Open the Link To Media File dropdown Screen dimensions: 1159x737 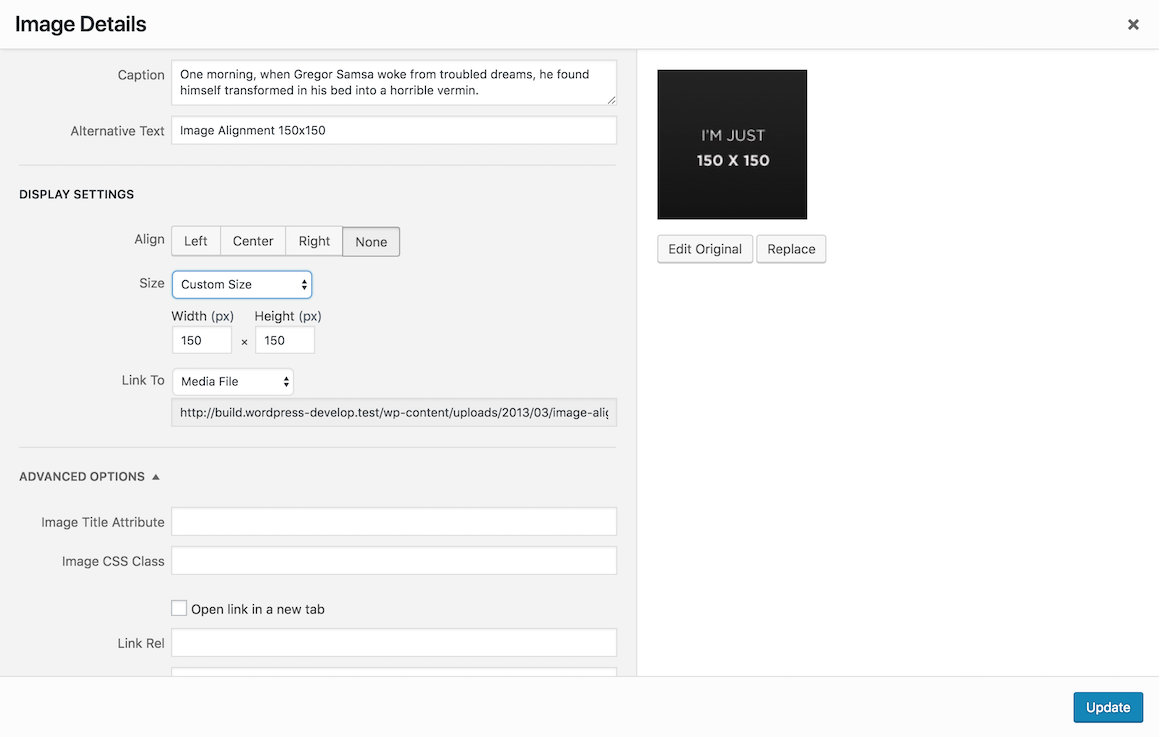[x=233, y=382]
